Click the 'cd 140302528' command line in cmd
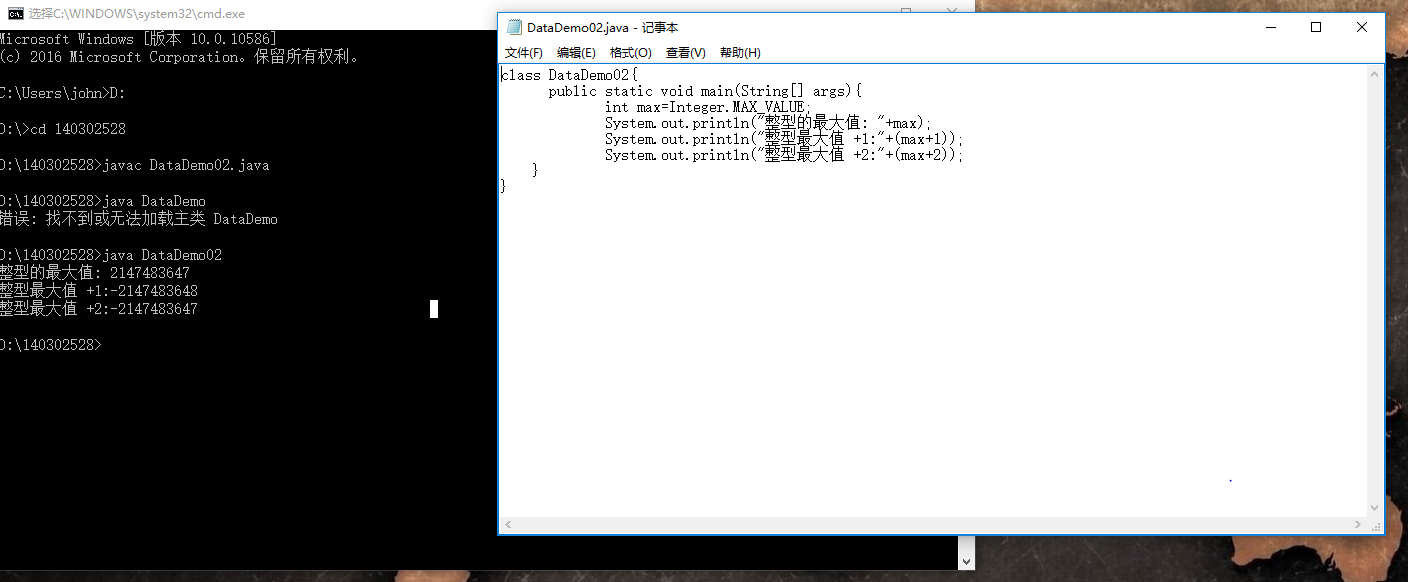 pos(62,129)
